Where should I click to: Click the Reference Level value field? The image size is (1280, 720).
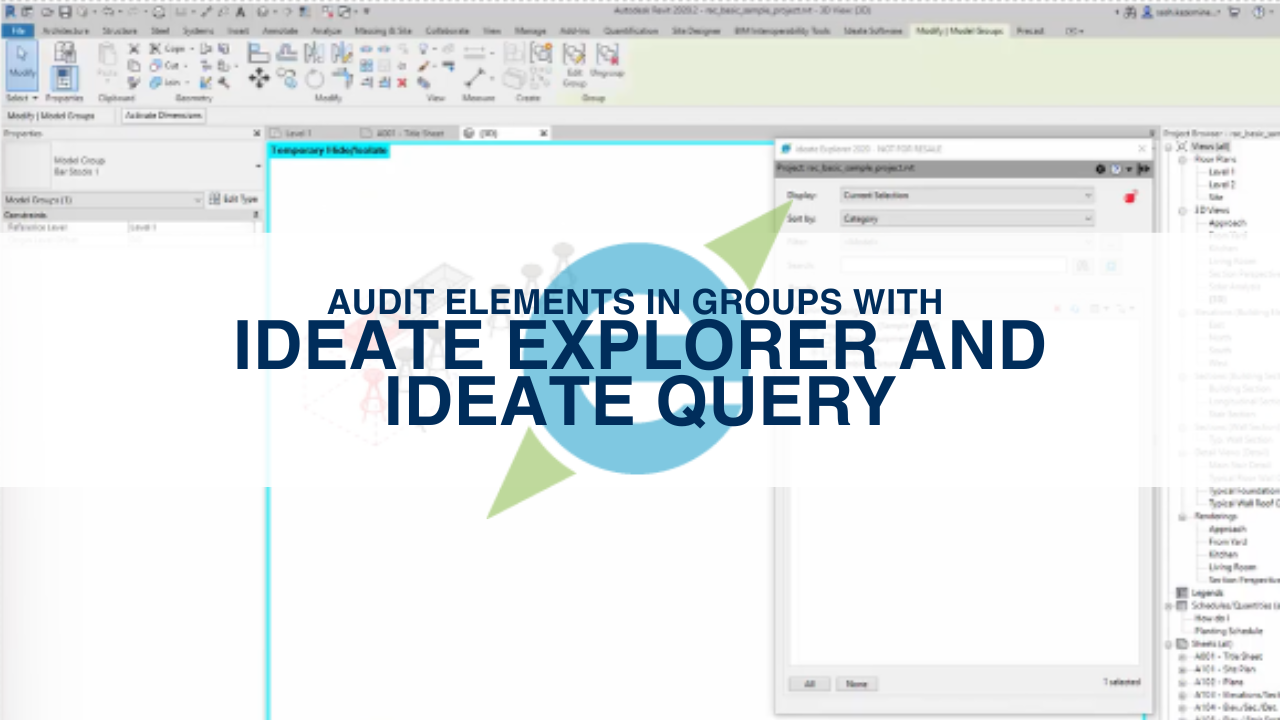point(190,228)
